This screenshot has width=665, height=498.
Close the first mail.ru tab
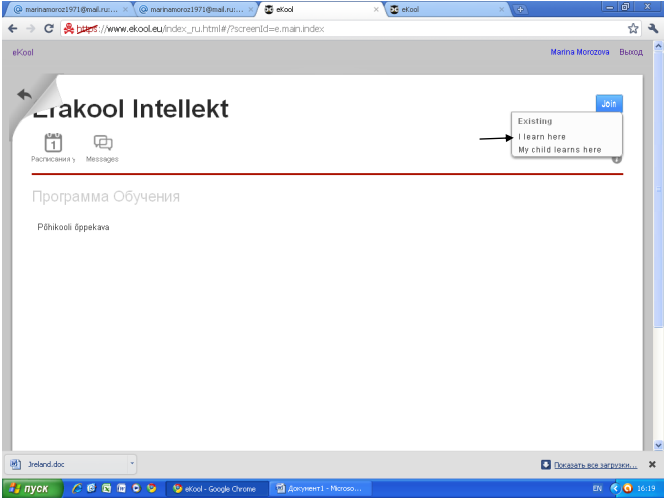point(125,9)
